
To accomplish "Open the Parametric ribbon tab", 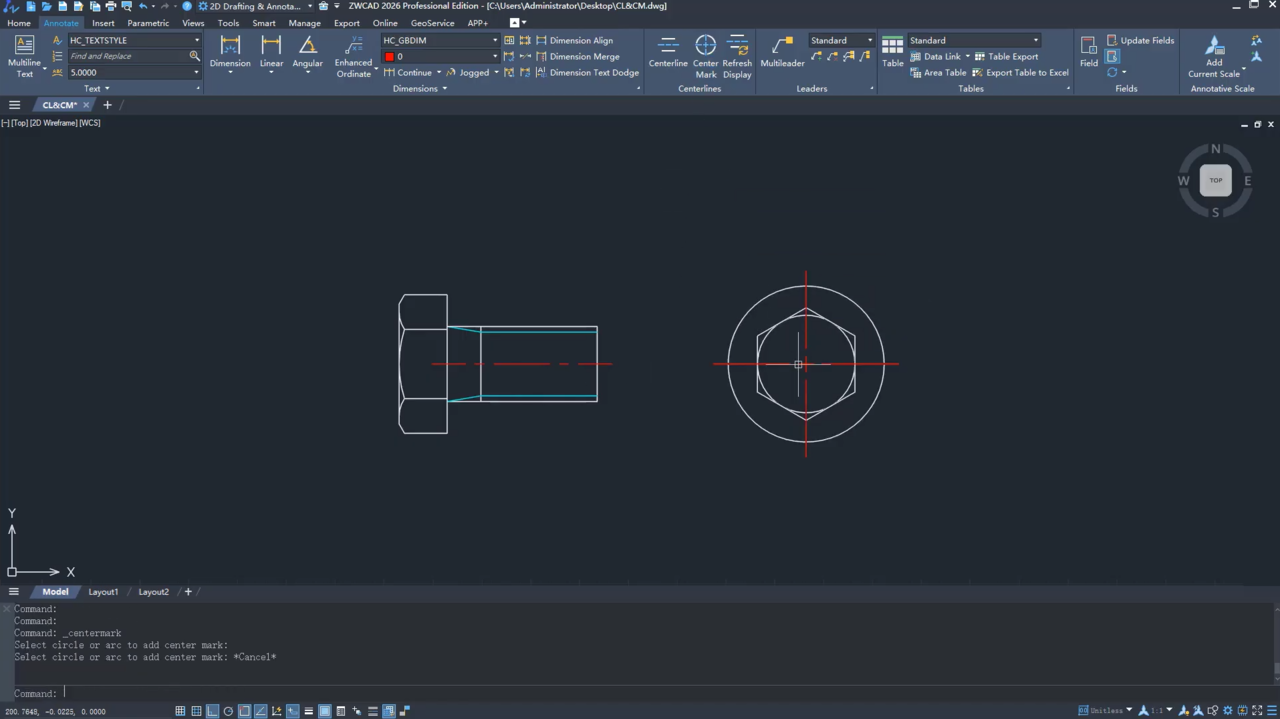I will 148,23.
